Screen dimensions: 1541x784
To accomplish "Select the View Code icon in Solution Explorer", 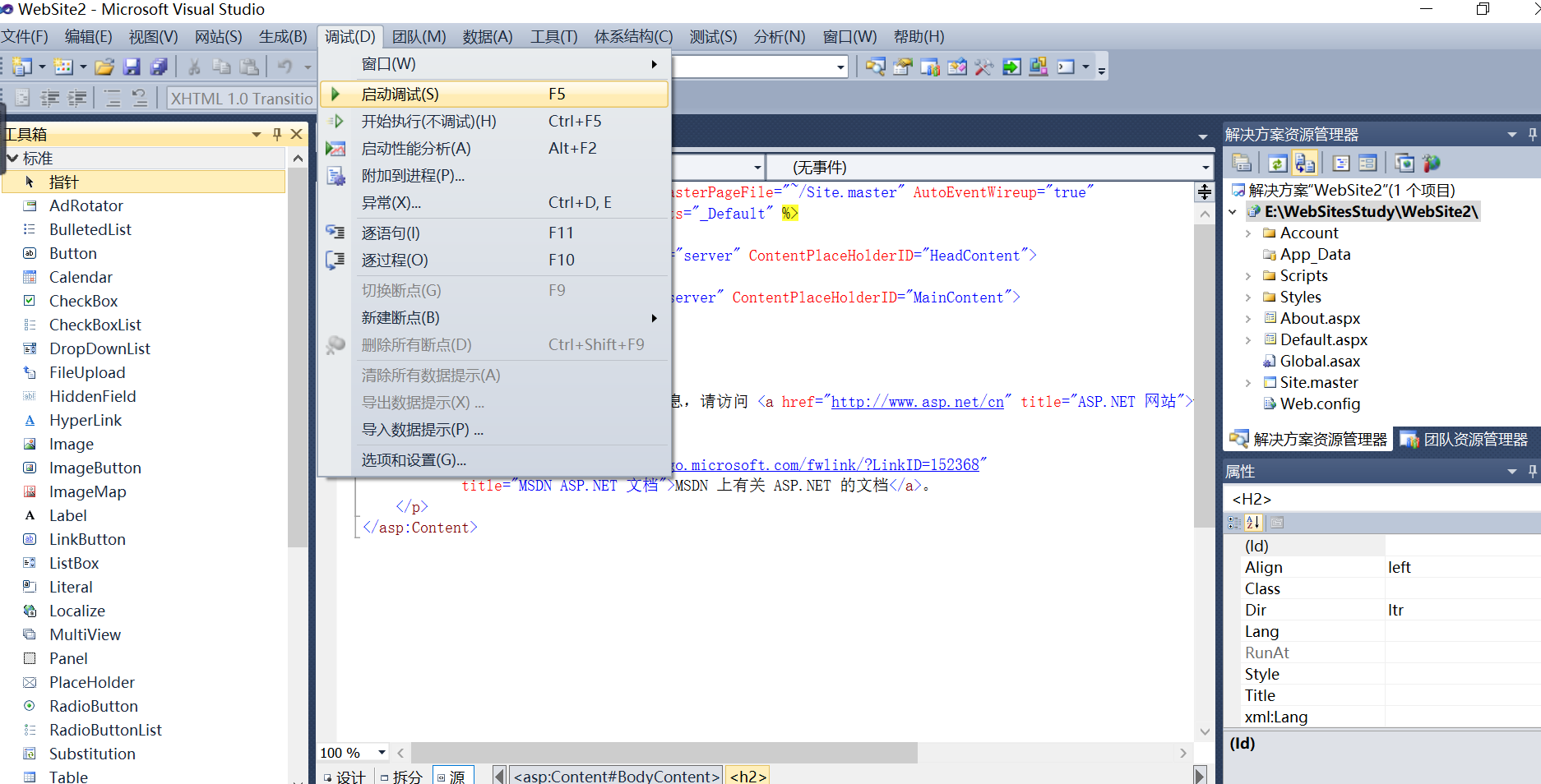I will (x=1341, y=162).
